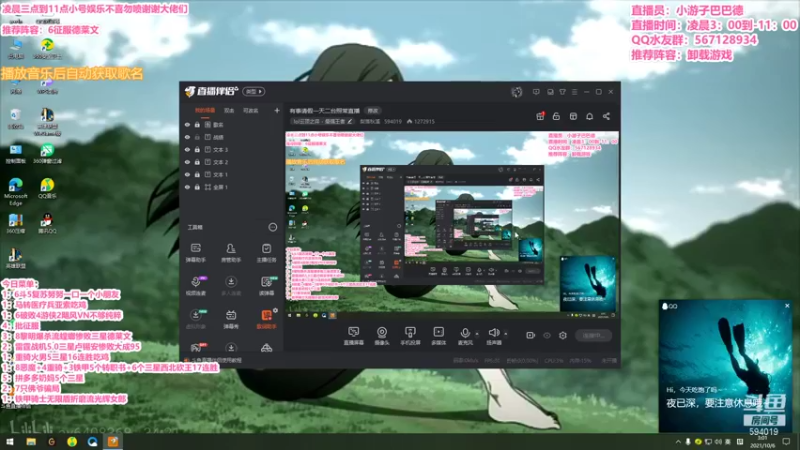800x450 pixels.
Task: Add a 多媒体 media source
Action: click(438, 336)
